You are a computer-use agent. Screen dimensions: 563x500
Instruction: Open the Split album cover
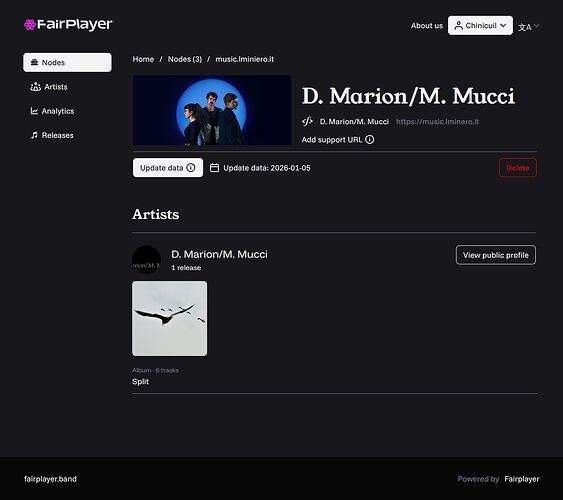pos(169,318)
